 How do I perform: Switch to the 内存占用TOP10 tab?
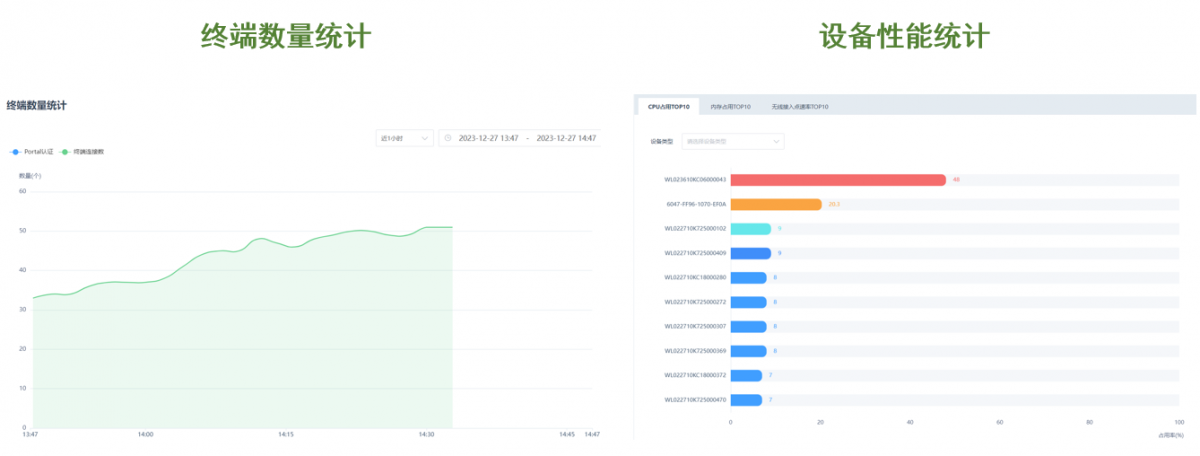click(x=730, y=106)
